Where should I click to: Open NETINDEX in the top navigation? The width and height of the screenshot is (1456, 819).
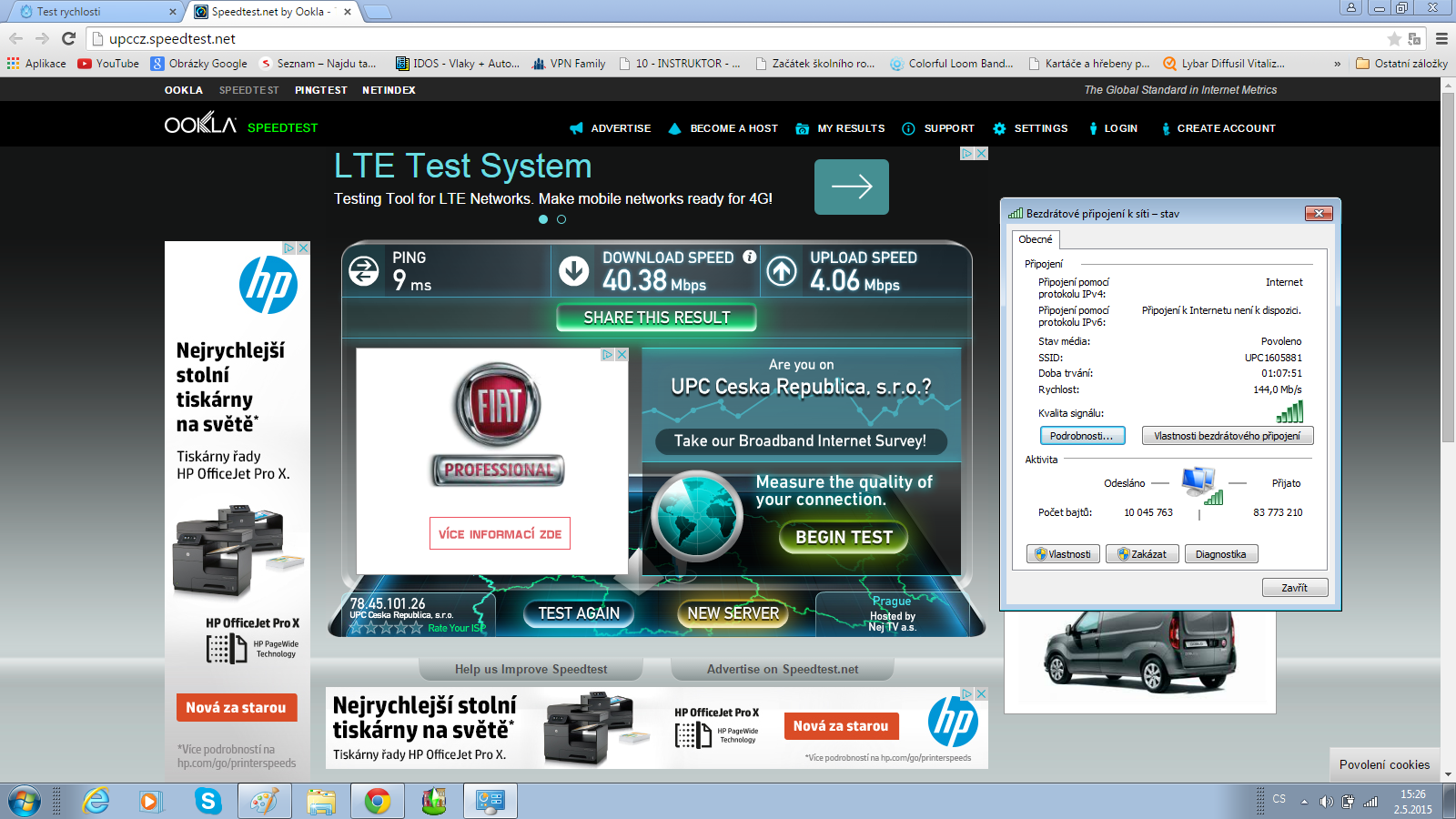[x=389, y=90]
